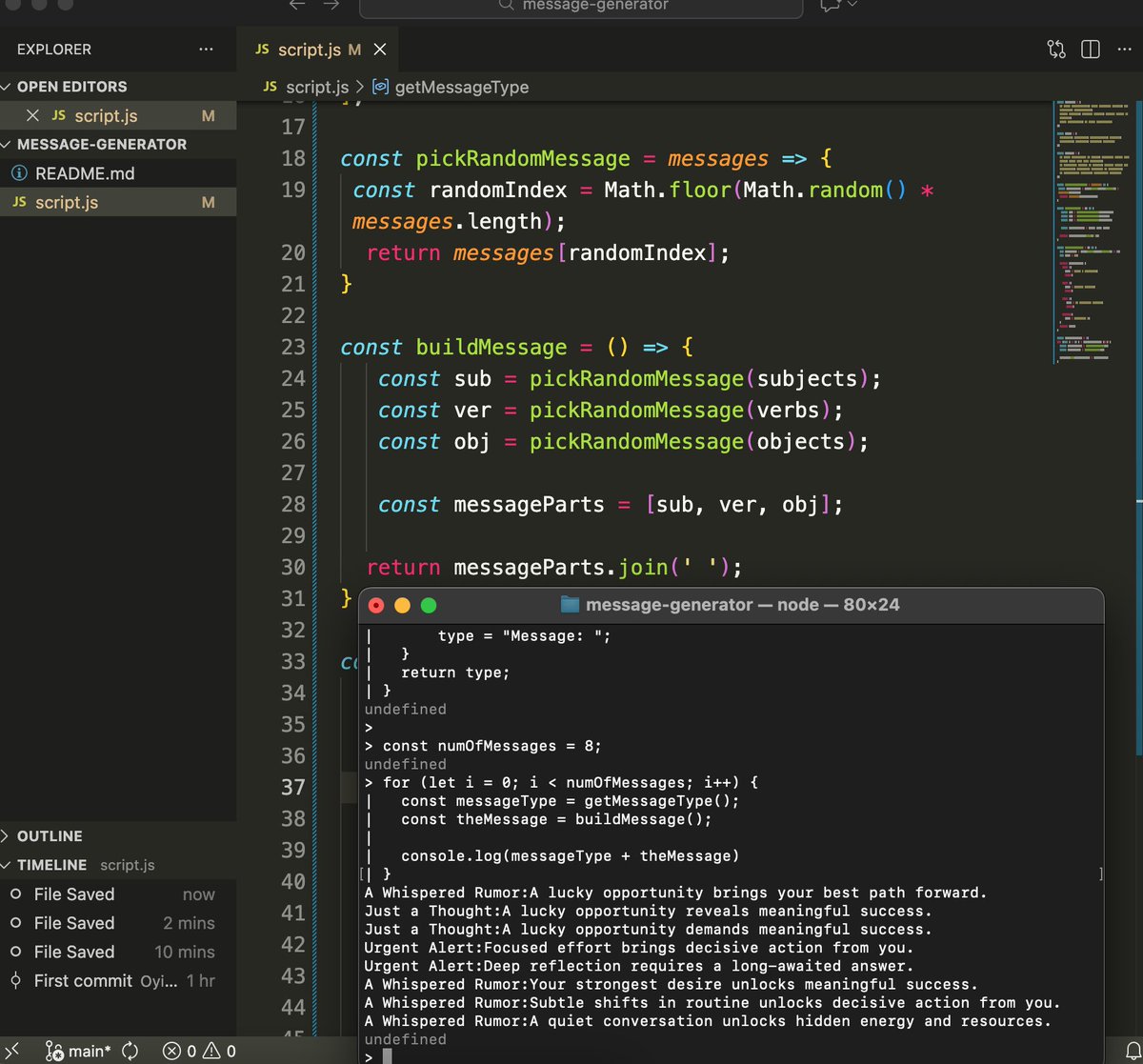Click 'subjects' argument on line 24
Screen dimensions: 1143x1064
807,378
